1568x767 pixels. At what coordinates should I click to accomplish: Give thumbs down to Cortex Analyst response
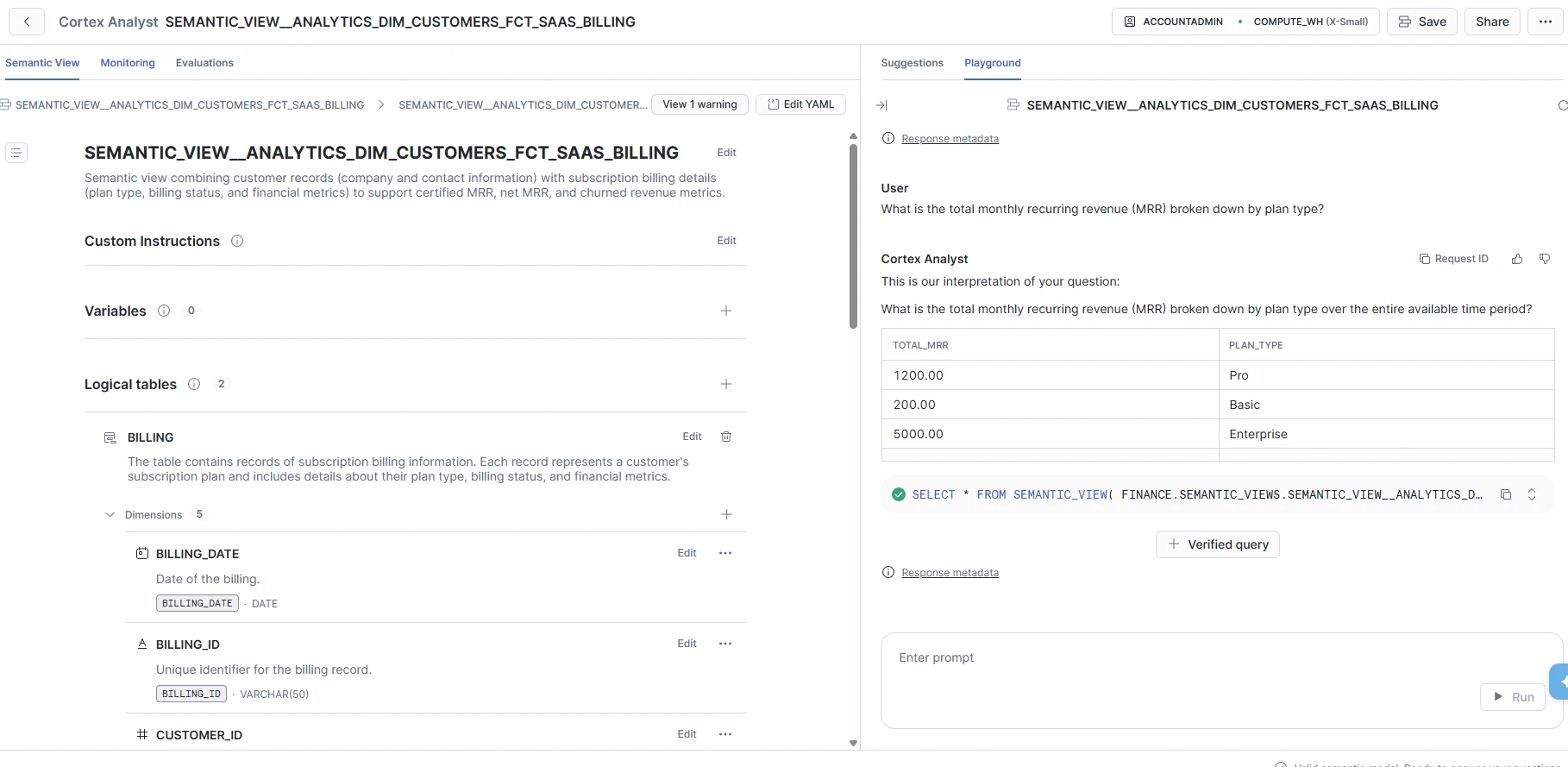(x=1545, y=259)
